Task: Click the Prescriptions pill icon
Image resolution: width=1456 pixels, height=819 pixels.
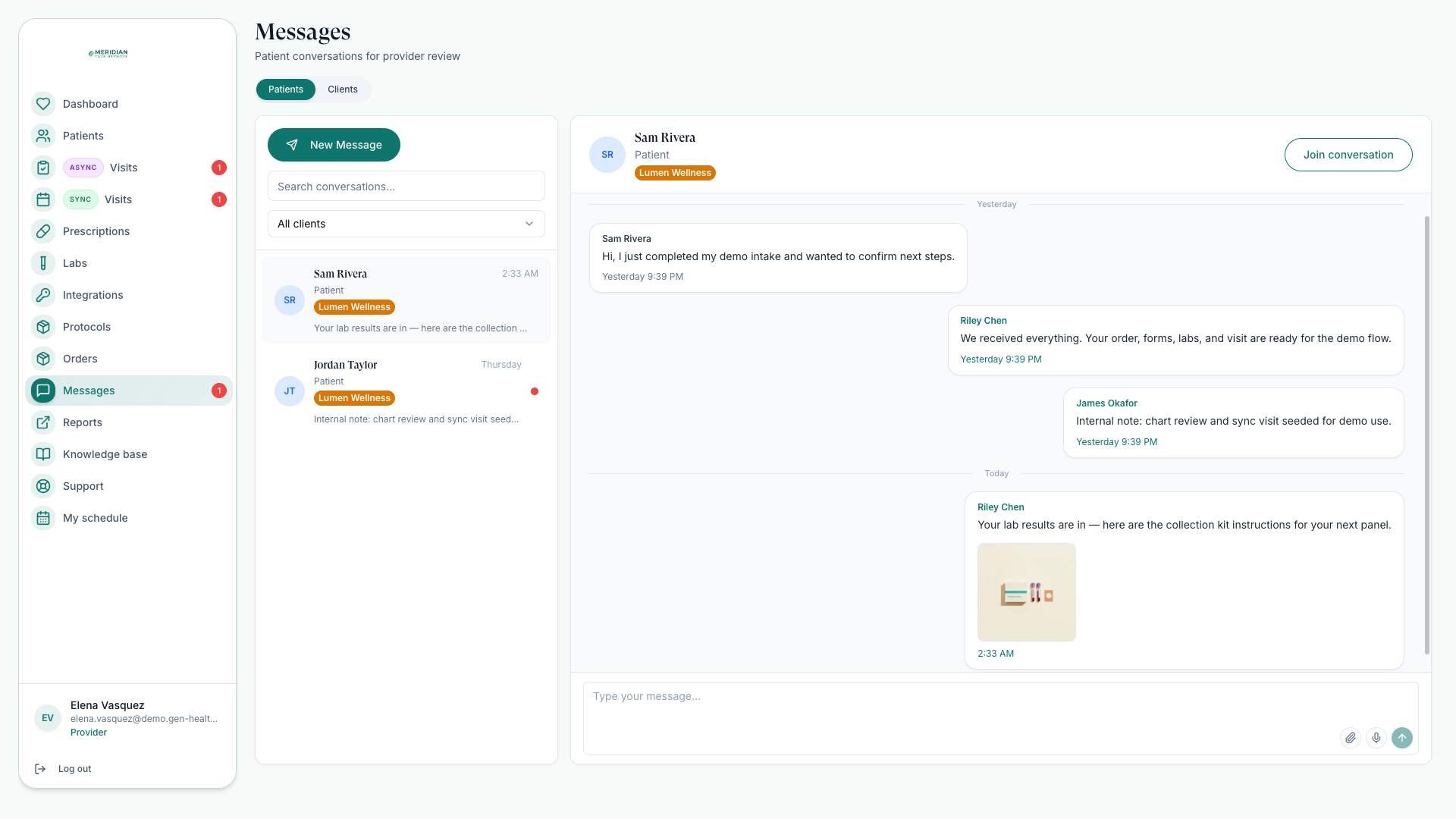Action: point(43,231)
